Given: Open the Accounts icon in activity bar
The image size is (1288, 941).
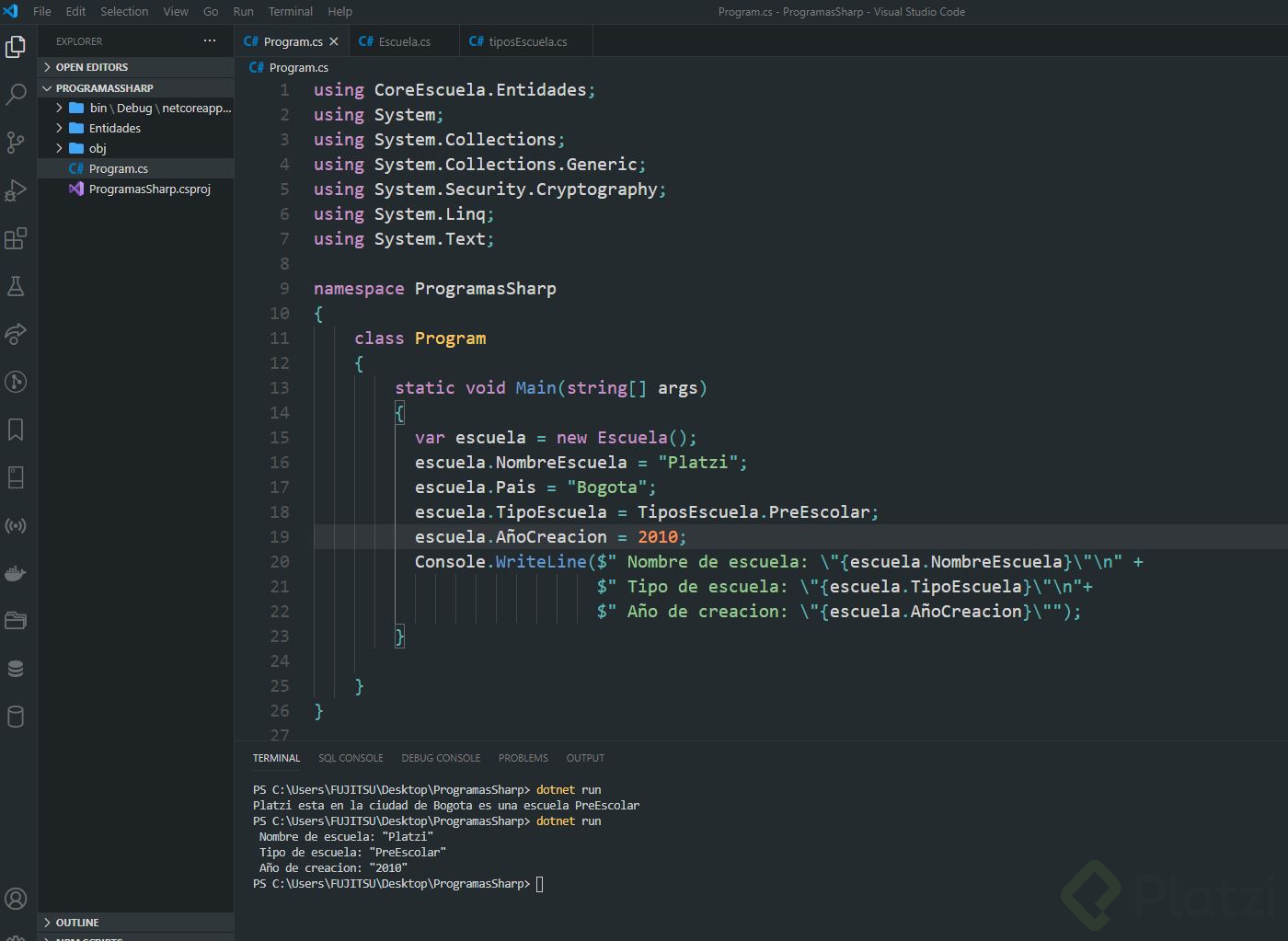Looking at the screenshot, I should coord(16,899).
